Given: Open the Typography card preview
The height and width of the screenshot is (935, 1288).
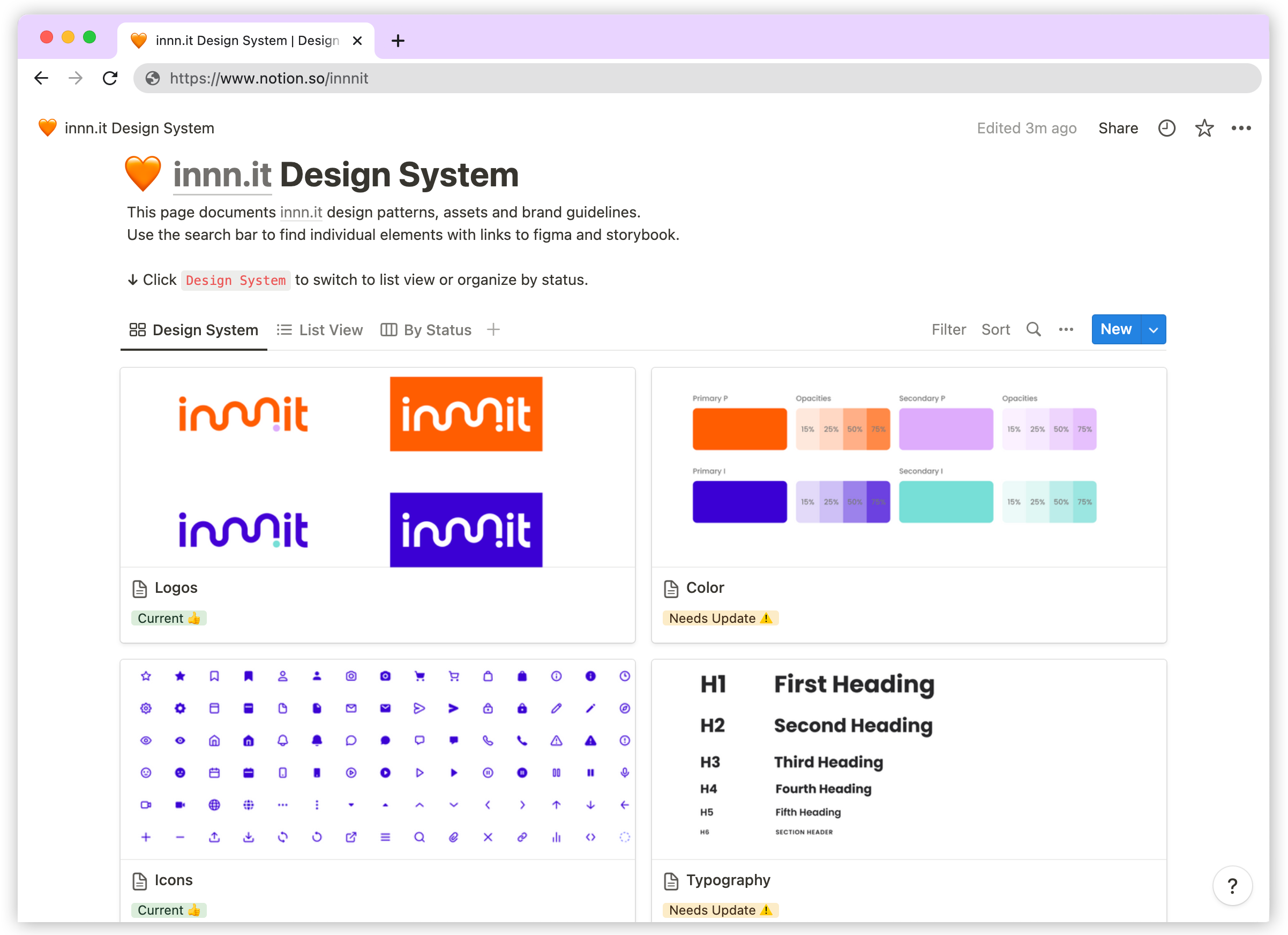Looking at the screenshot, I should [x=908, y=758].
